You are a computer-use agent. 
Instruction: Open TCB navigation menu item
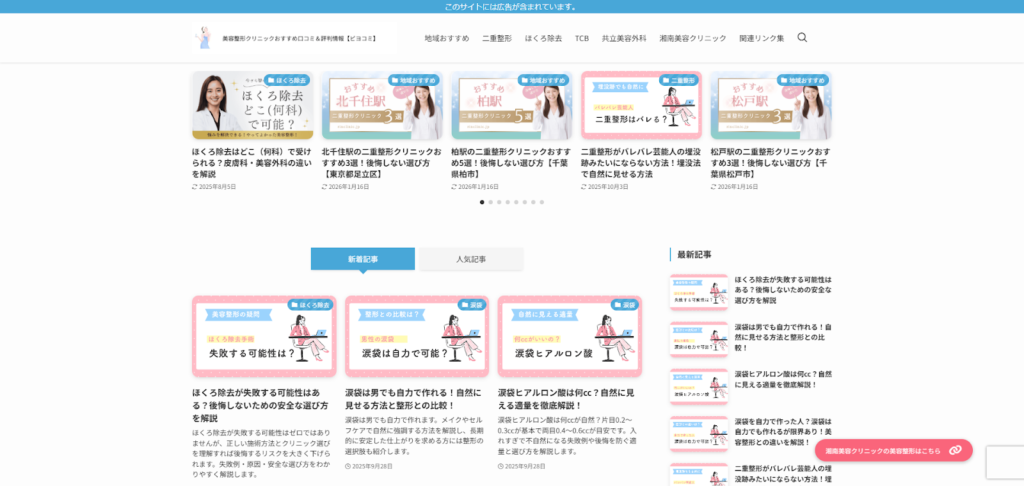(582, 38)
